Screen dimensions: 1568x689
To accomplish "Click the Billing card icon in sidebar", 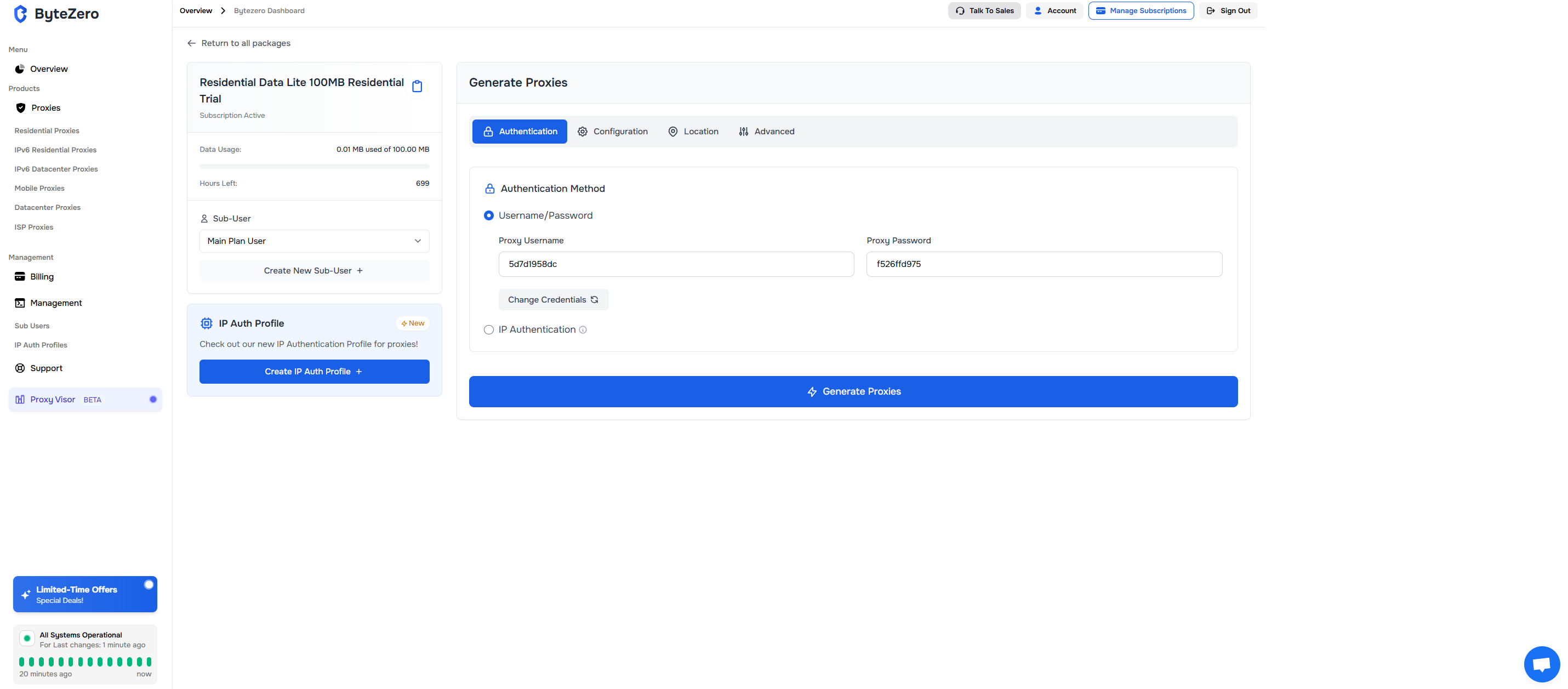I will coord(20,276).
